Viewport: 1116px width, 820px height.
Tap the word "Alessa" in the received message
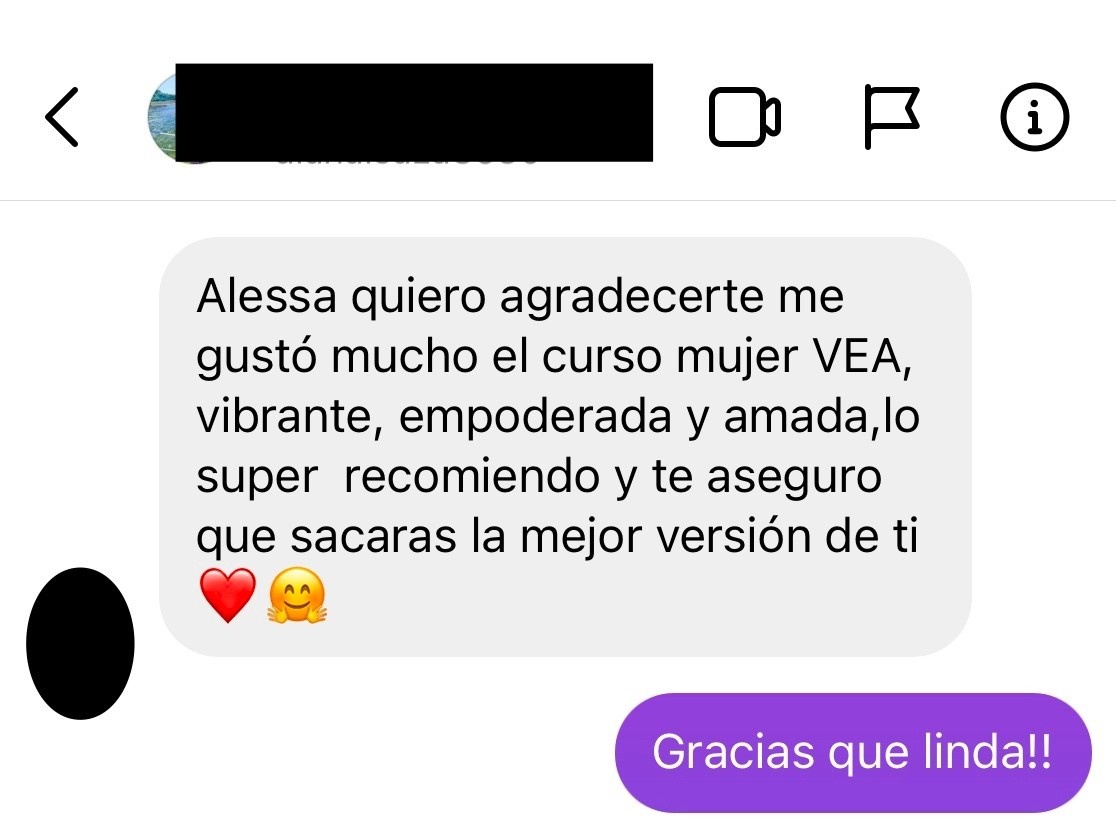(266, 295)
